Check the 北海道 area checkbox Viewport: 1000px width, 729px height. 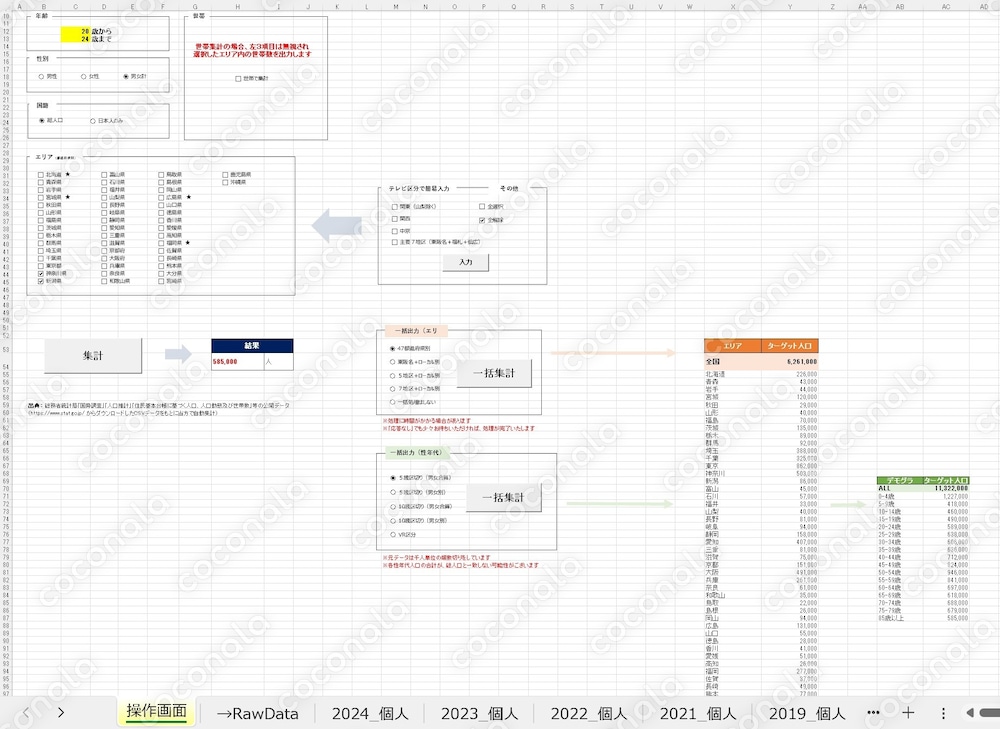(41, 174)
